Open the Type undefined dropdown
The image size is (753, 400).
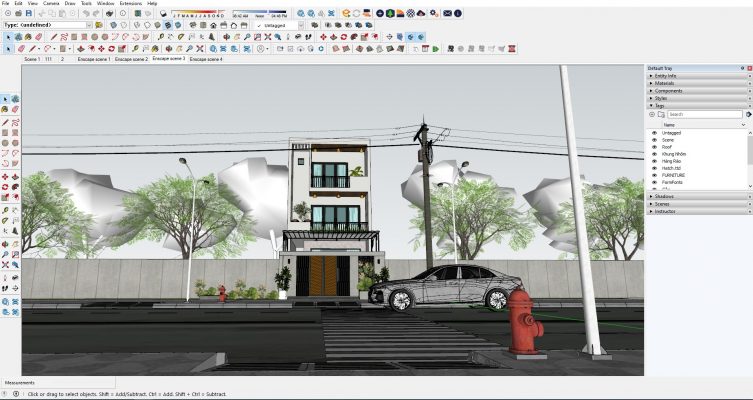[x=88, y=25]
